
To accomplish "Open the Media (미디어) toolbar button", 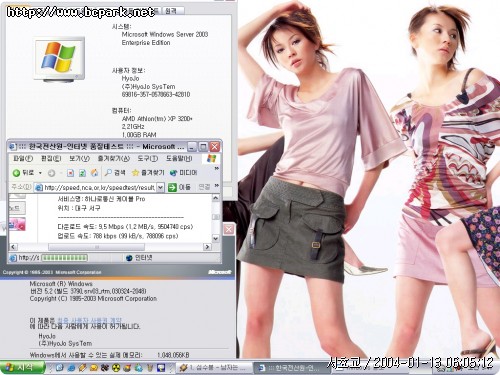I will [183, 173].
